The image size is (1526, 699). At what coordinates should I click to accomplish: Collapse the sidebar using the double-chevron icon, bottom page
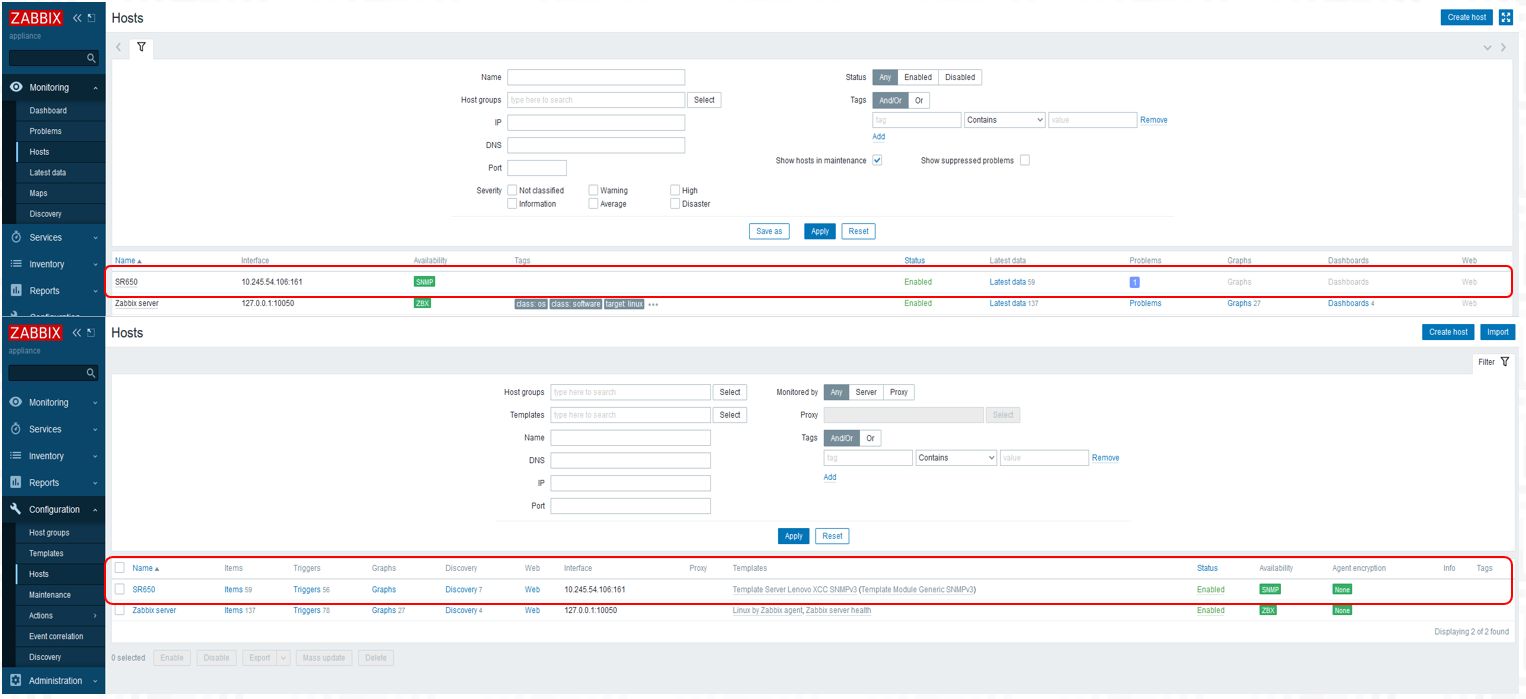pos(78,332)
